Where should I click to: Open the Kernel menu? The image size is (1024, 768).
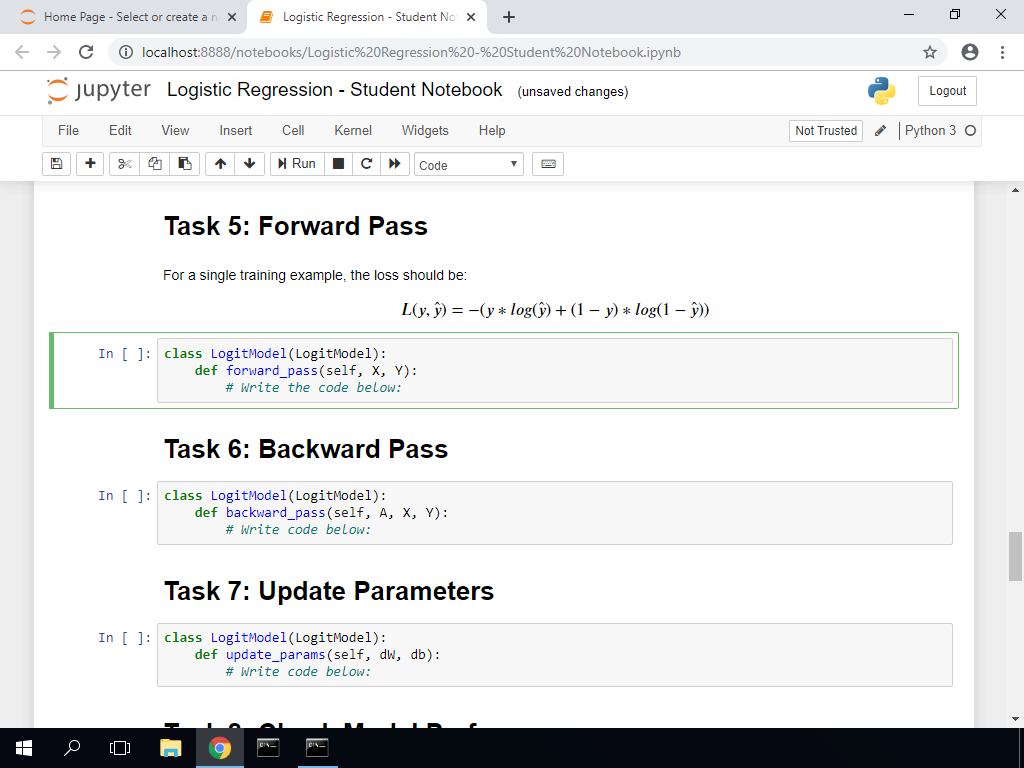pos(353,131)
